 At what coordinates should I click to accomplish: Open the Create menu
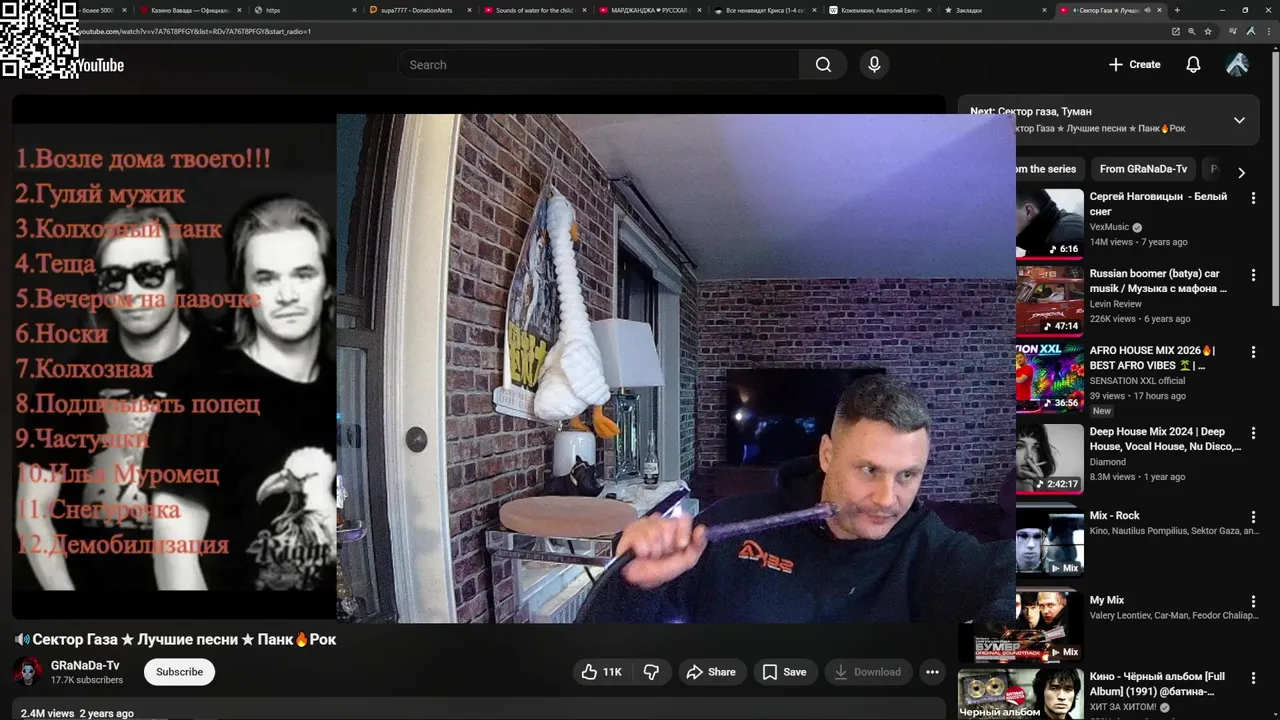click(x=1135, y=65)
